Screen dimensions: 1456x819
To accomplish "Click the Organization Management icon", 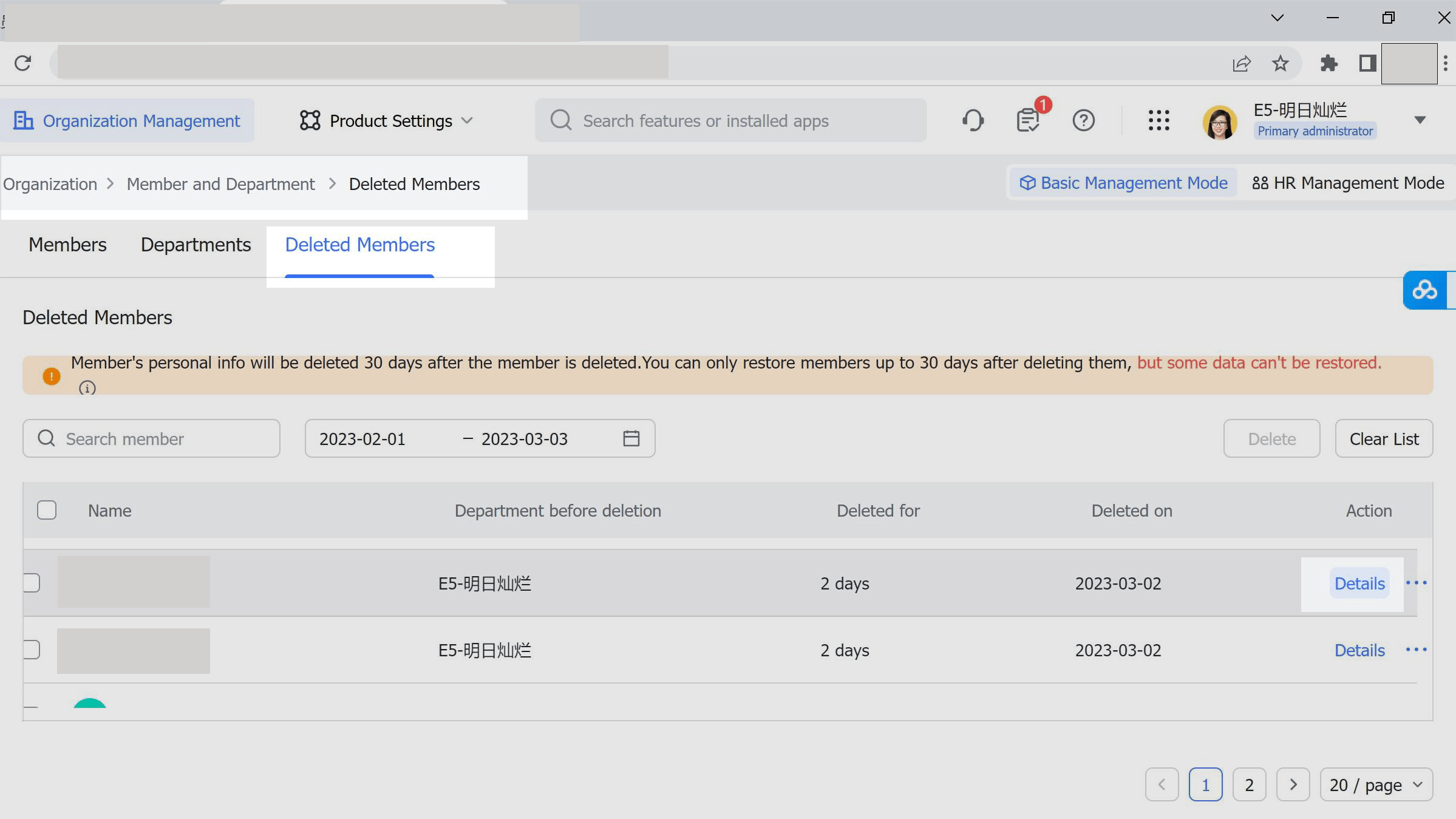I will [24, 120].
